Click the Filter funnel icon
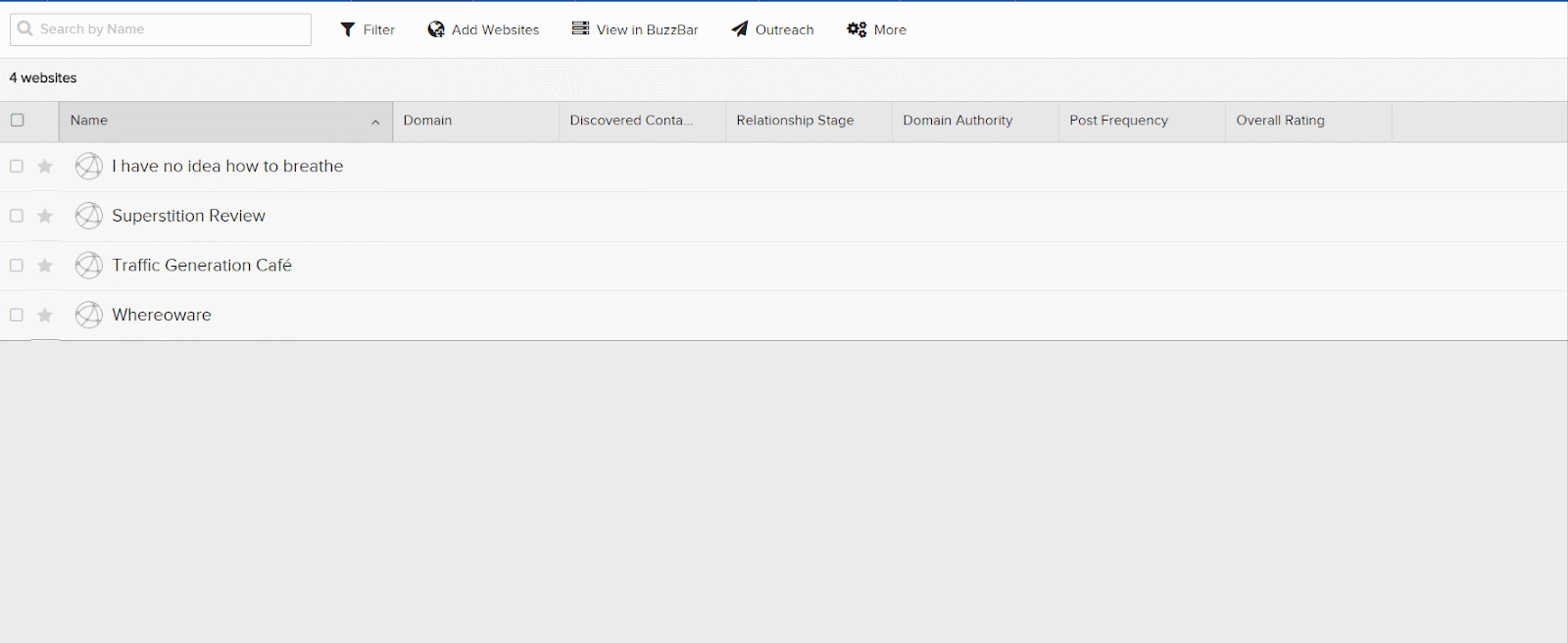1568x643 pixels. click(347, 29)
